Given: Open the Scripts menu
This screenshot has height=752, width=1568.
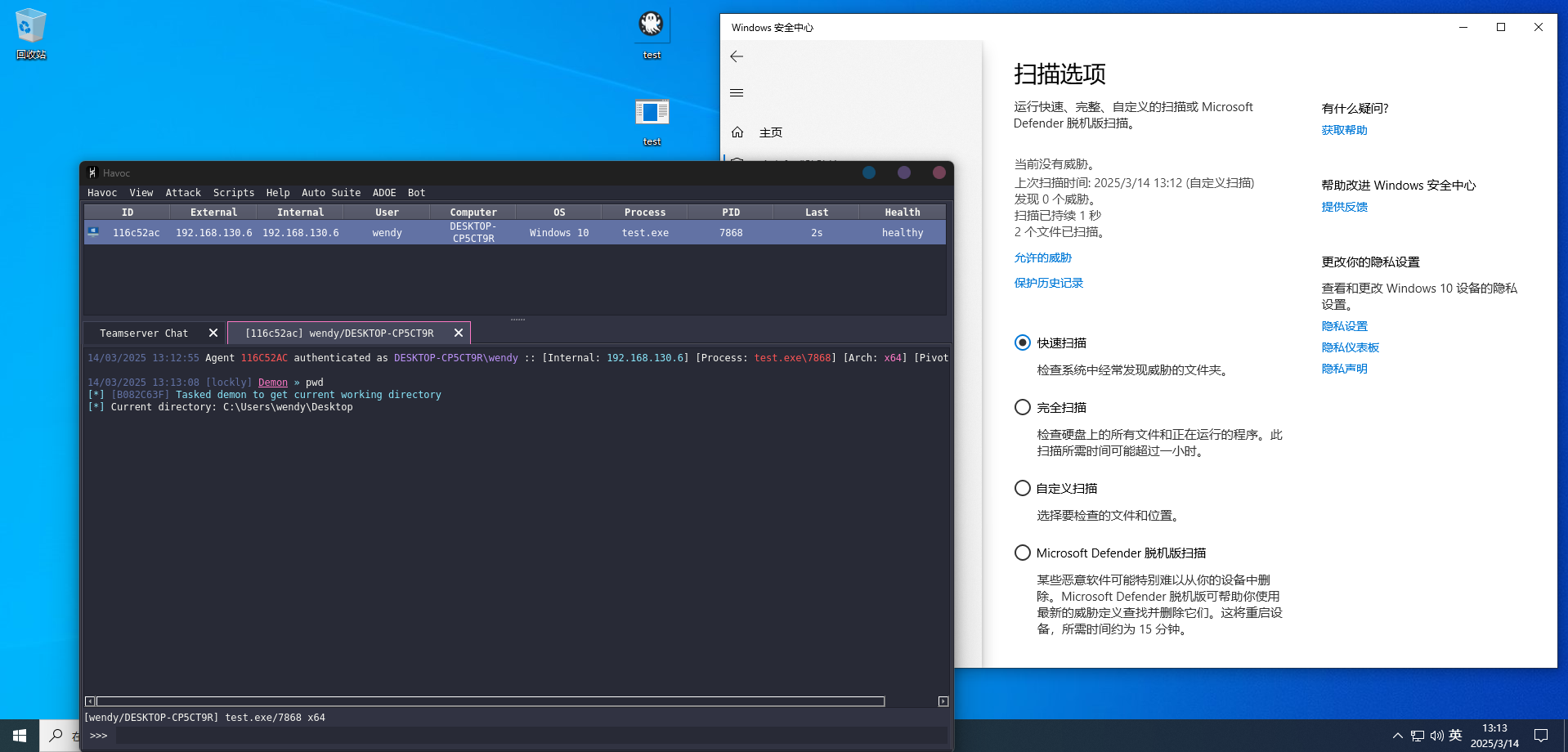Looking at the screenshot, I should tap(234, 193).
